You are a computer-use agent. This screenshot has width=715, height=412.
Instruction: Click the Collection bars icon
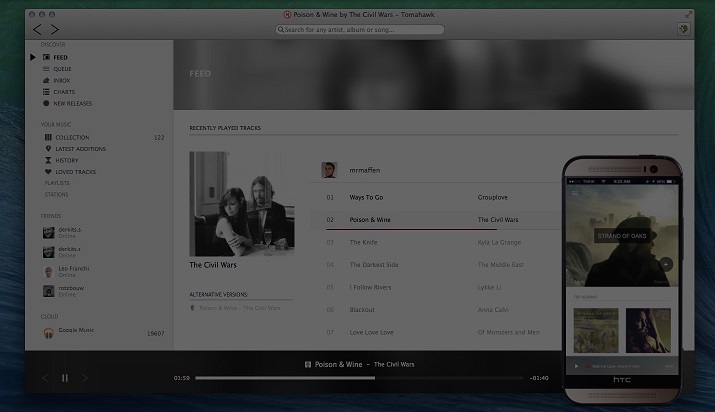click(48, 137)
